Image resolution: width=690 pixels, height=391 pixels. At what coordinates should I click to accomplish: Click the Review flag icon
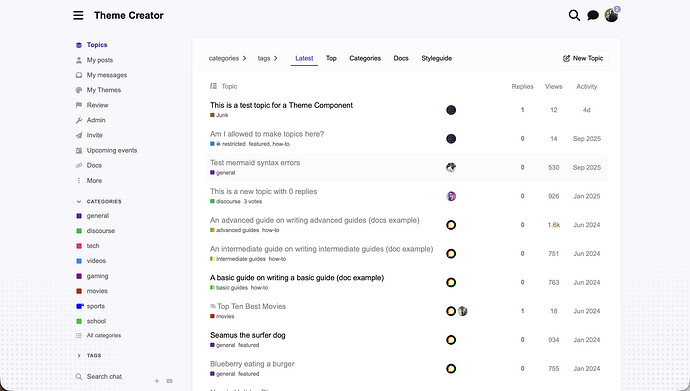pyautogui.click(x=79, y=105)
